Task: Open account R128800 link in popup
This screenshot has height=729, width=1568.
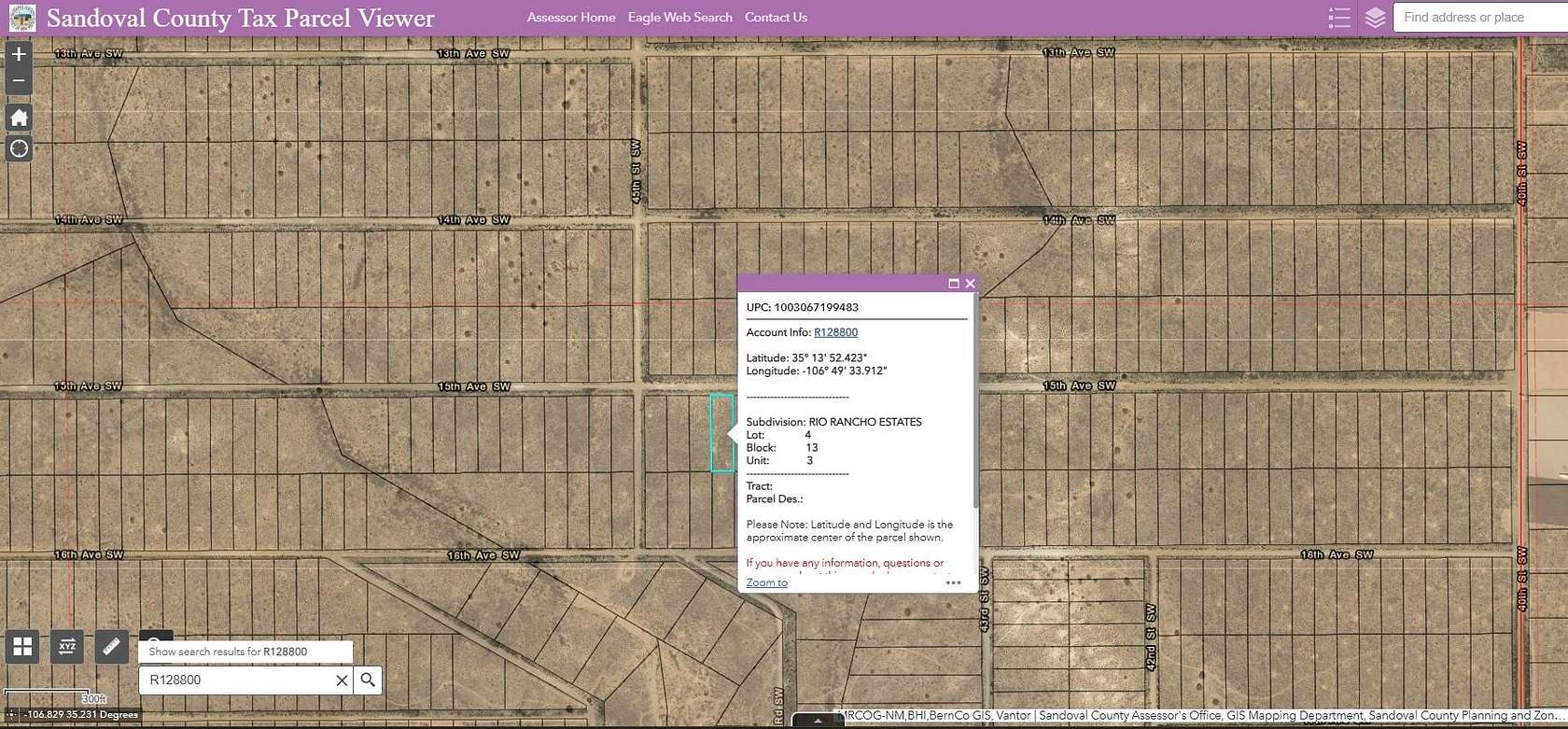Action: click(x=835, y=332)
